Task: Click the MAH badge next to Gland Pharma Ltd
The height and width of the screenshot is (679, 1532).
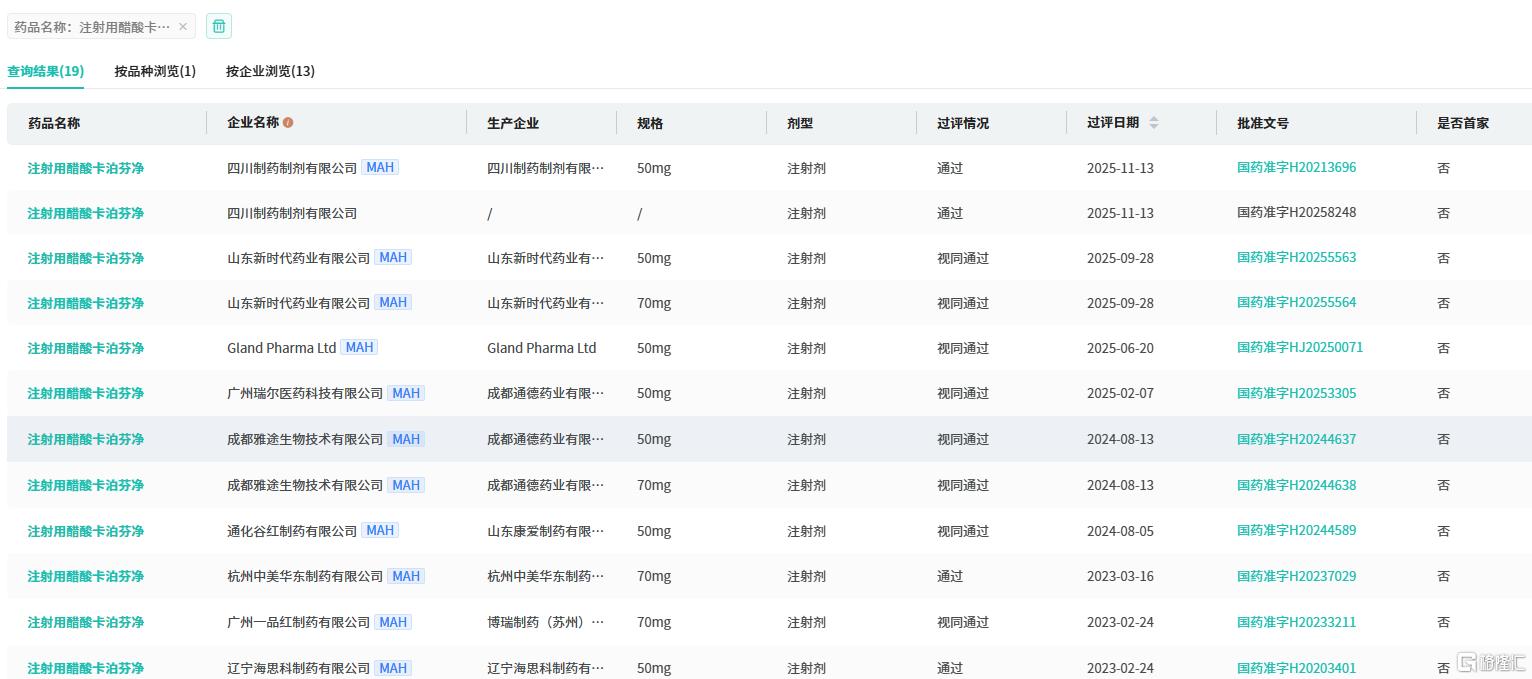Action: (359, 348)
